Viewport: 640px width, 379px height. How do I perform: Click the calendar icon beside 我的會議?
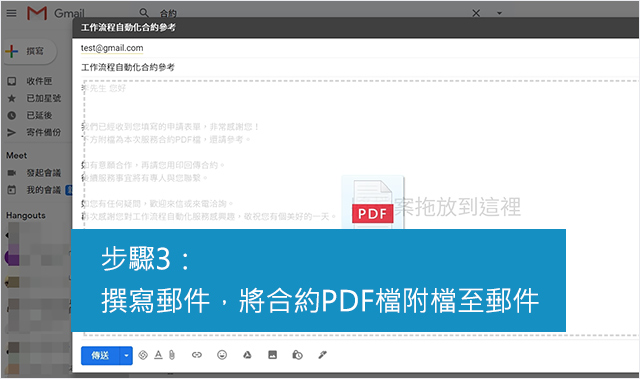(12, 190)
